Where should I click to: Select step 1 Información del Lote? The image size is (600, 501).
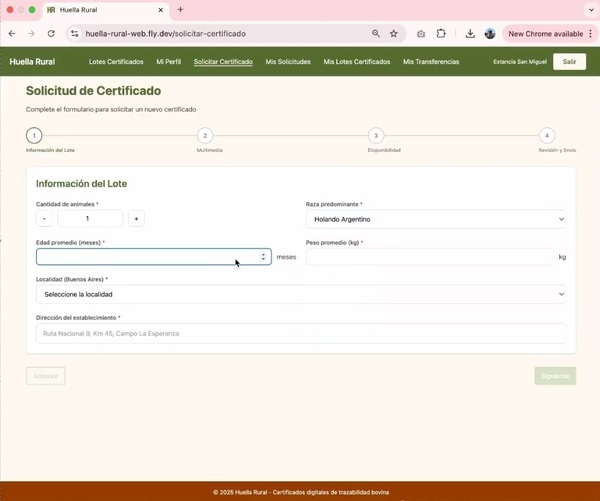point(34,135)
